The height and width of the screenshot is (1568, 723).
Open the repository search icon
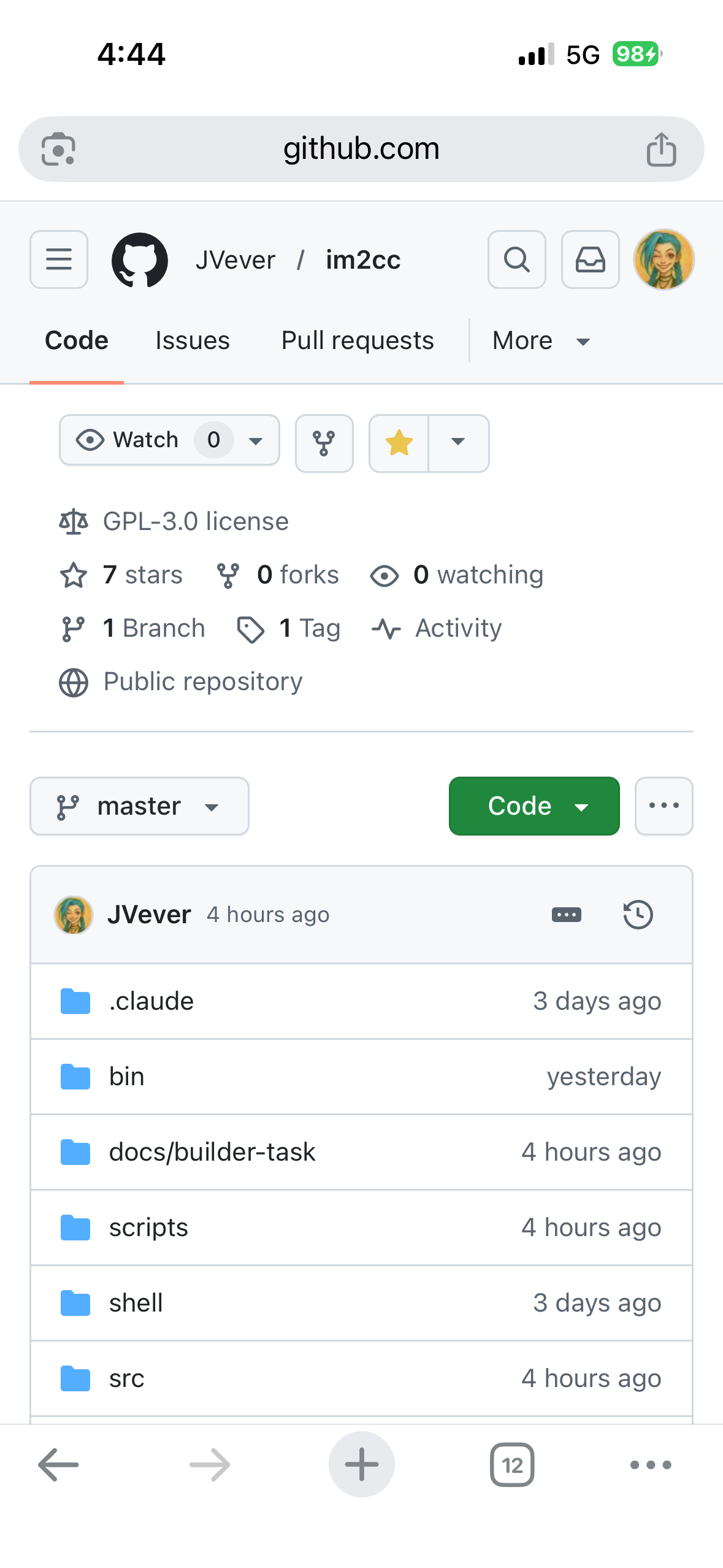pyautogui.click(x=516, y=259)
